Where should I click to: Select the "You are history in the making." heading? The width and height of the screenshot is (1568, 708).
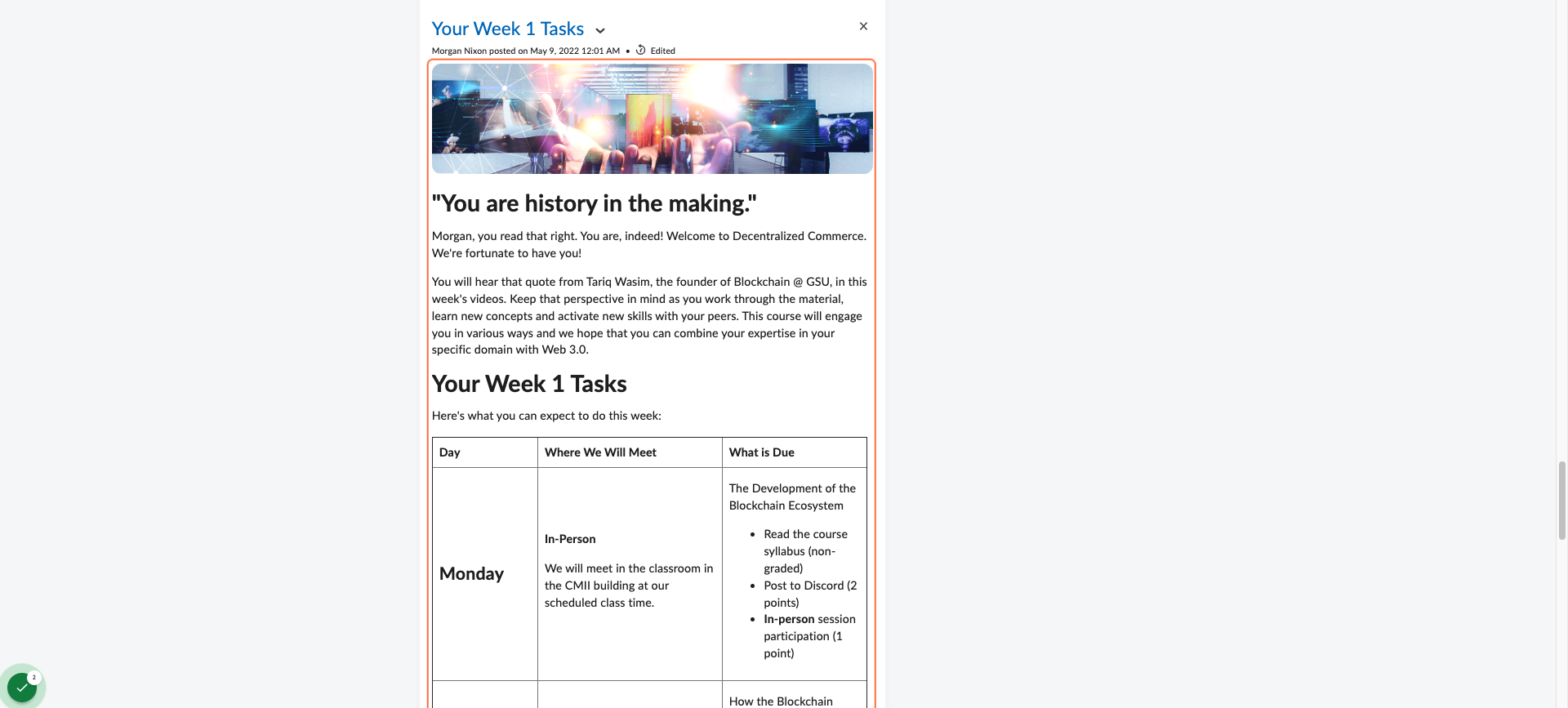(594, 203)
